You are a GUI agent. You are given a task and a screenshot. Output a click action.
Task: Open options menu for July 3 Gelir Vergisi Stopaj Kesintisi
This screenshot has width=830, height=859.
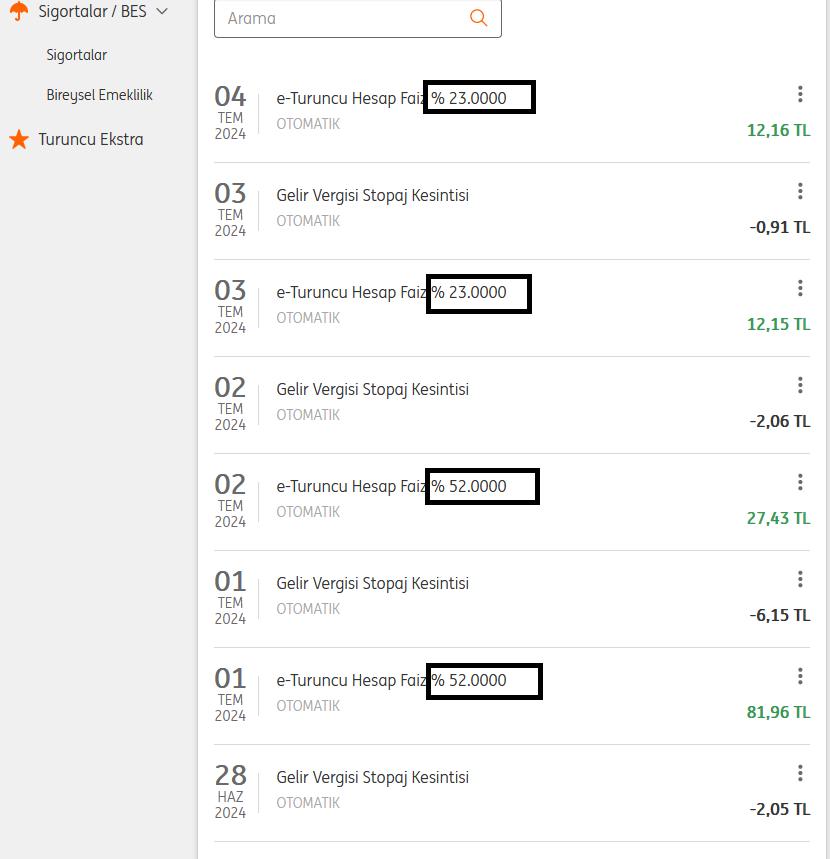pos(800,191)
